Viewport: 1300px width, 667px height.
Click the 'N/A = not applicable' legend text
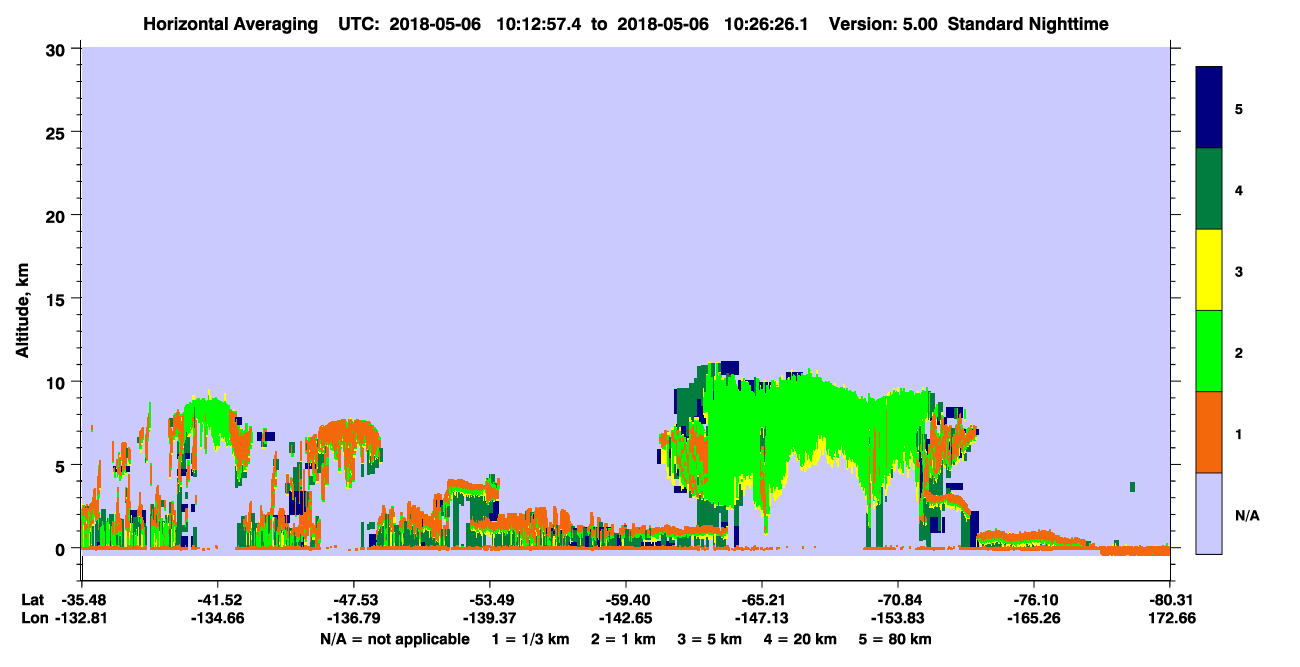pyautogui.click(x=394, y=639)
